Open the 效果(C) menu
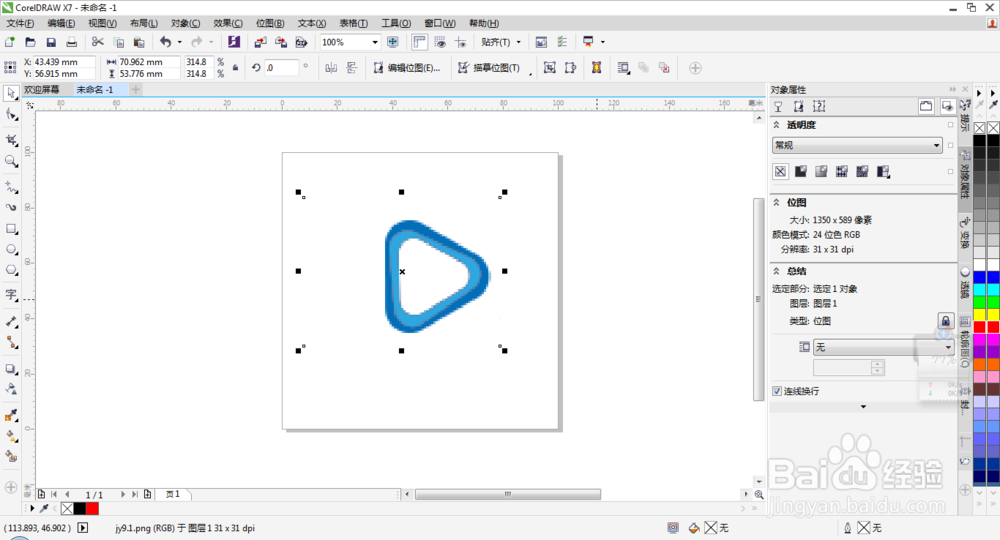The height and width of the screenshot is (540, 1000). tap(228, 23)
